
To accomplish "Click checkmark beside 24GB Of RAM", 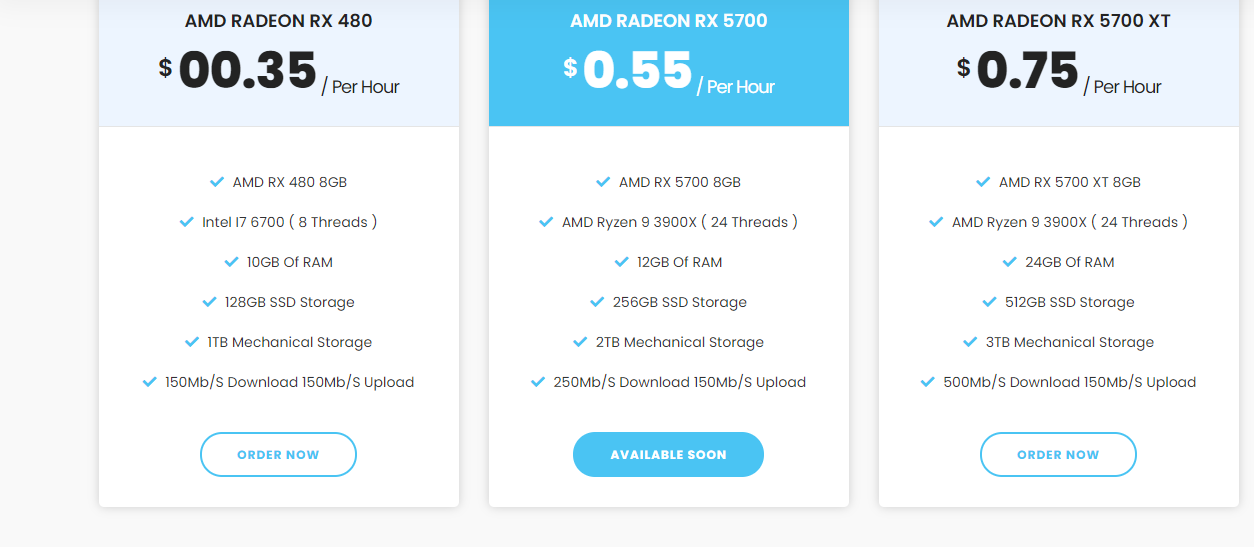I will (x=1009, y=262).
